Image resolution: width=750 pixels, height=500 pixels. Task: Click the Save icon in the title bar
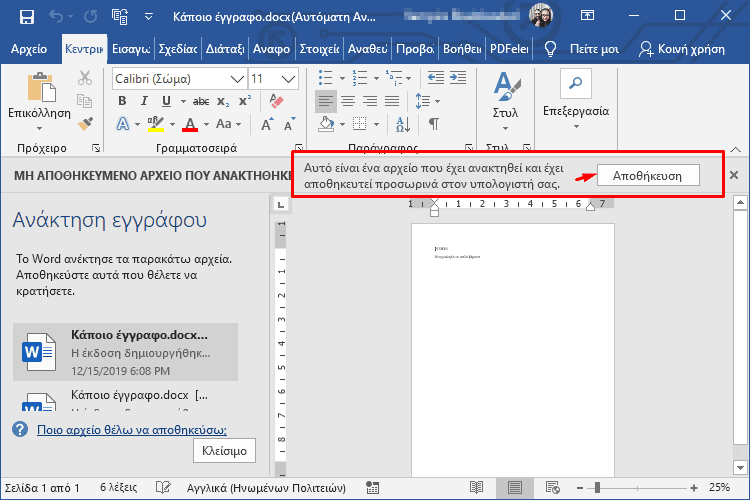coord(26,17)
